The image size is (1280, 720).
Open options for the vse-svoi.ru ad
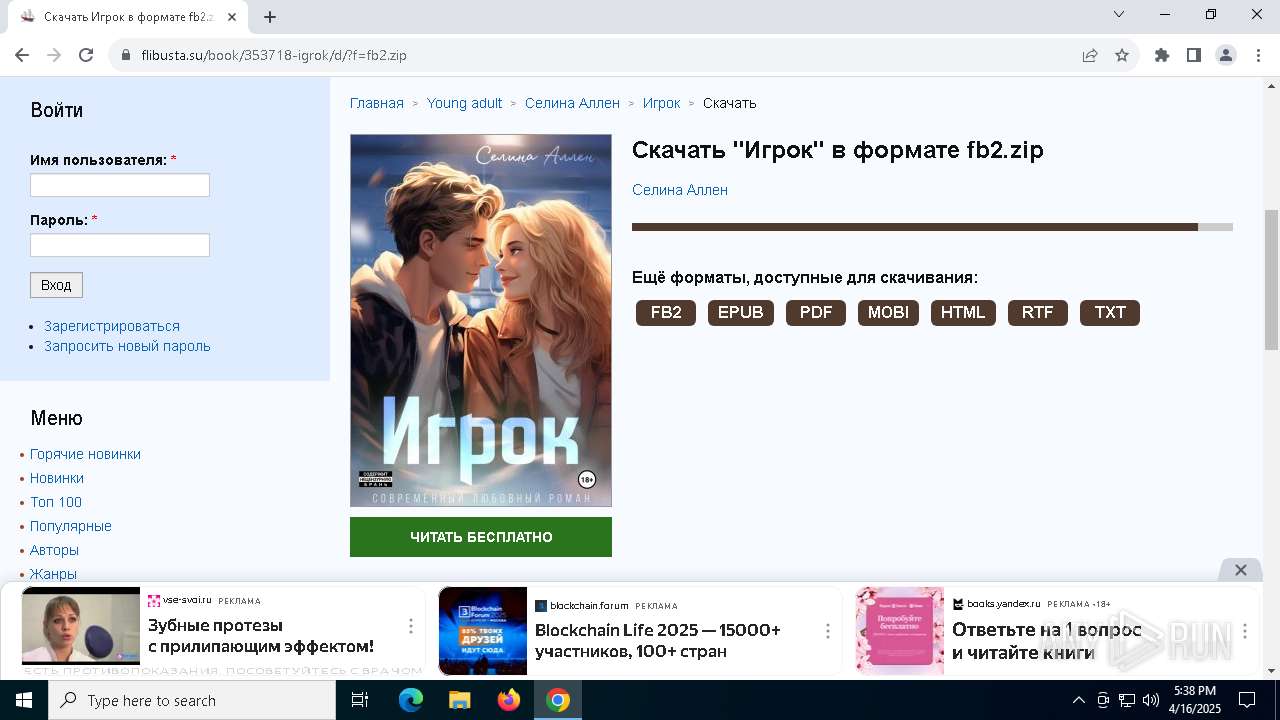click(410, 626)
